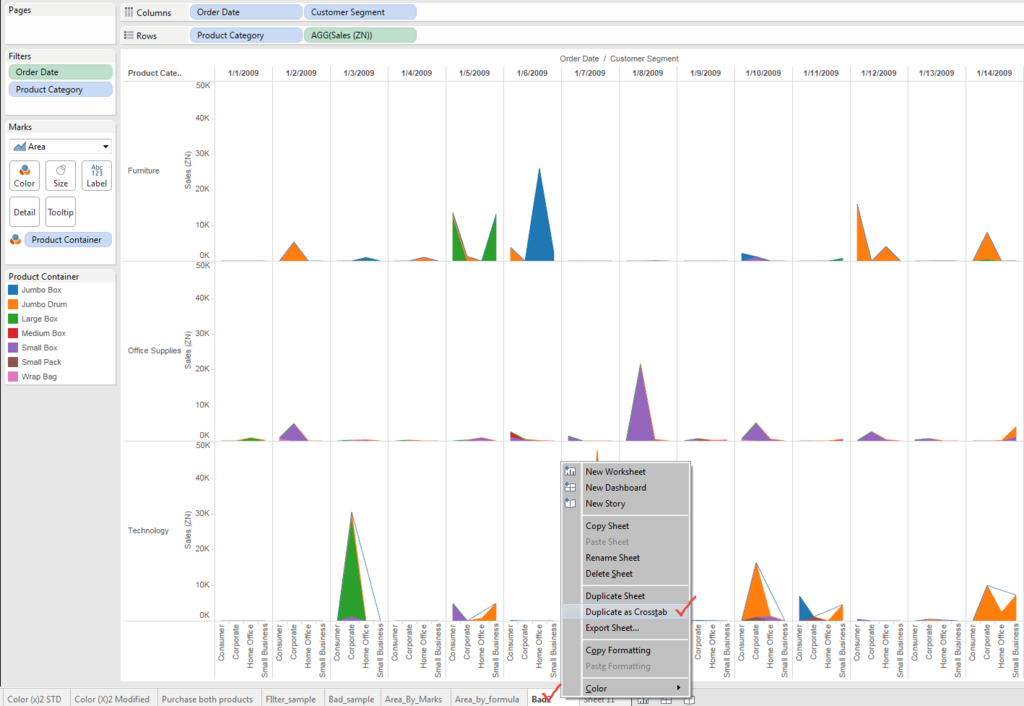Click Product Category pill in Filters
This screenshot has width=1024, height=706.
coord(60,89)
